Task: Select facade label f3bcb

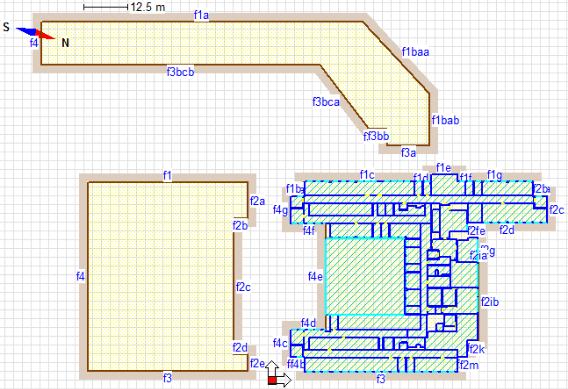Action: [180, 72]
